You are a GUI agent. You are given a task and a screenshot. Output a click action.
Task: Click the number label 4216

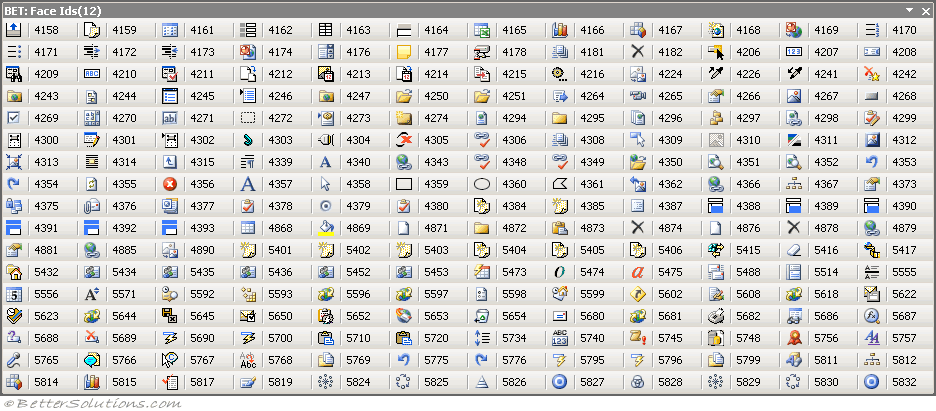592,74
